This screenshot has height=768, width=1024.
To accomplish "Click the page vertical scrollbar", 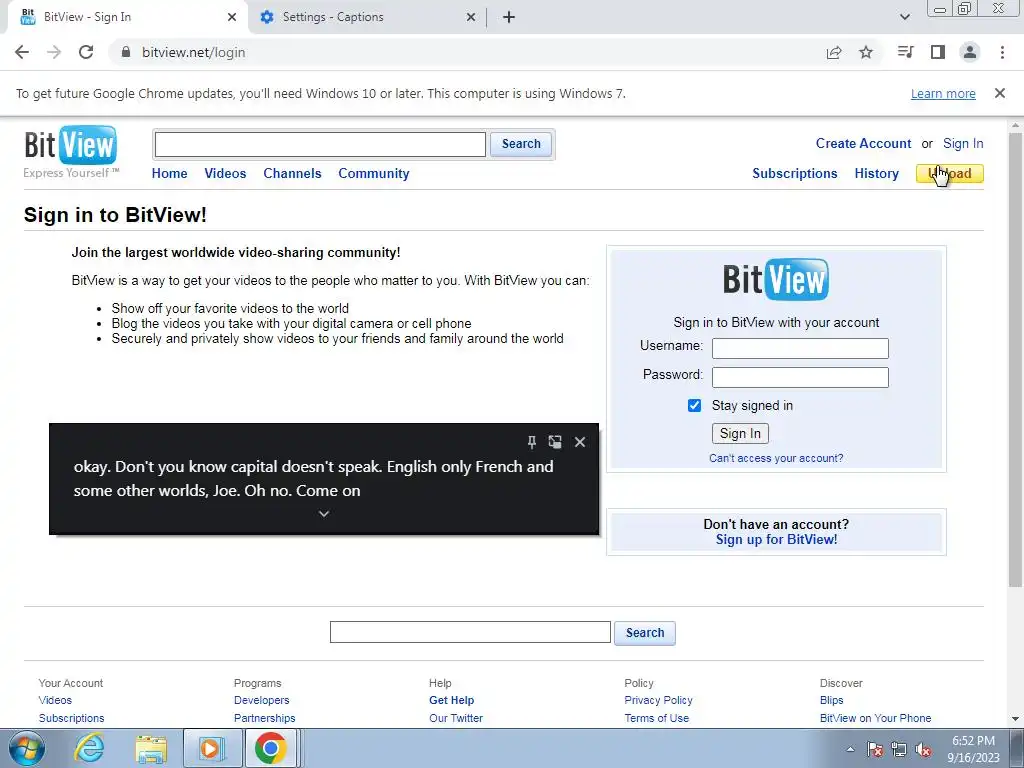I will pyautogui.click(x=1015, y=359).
